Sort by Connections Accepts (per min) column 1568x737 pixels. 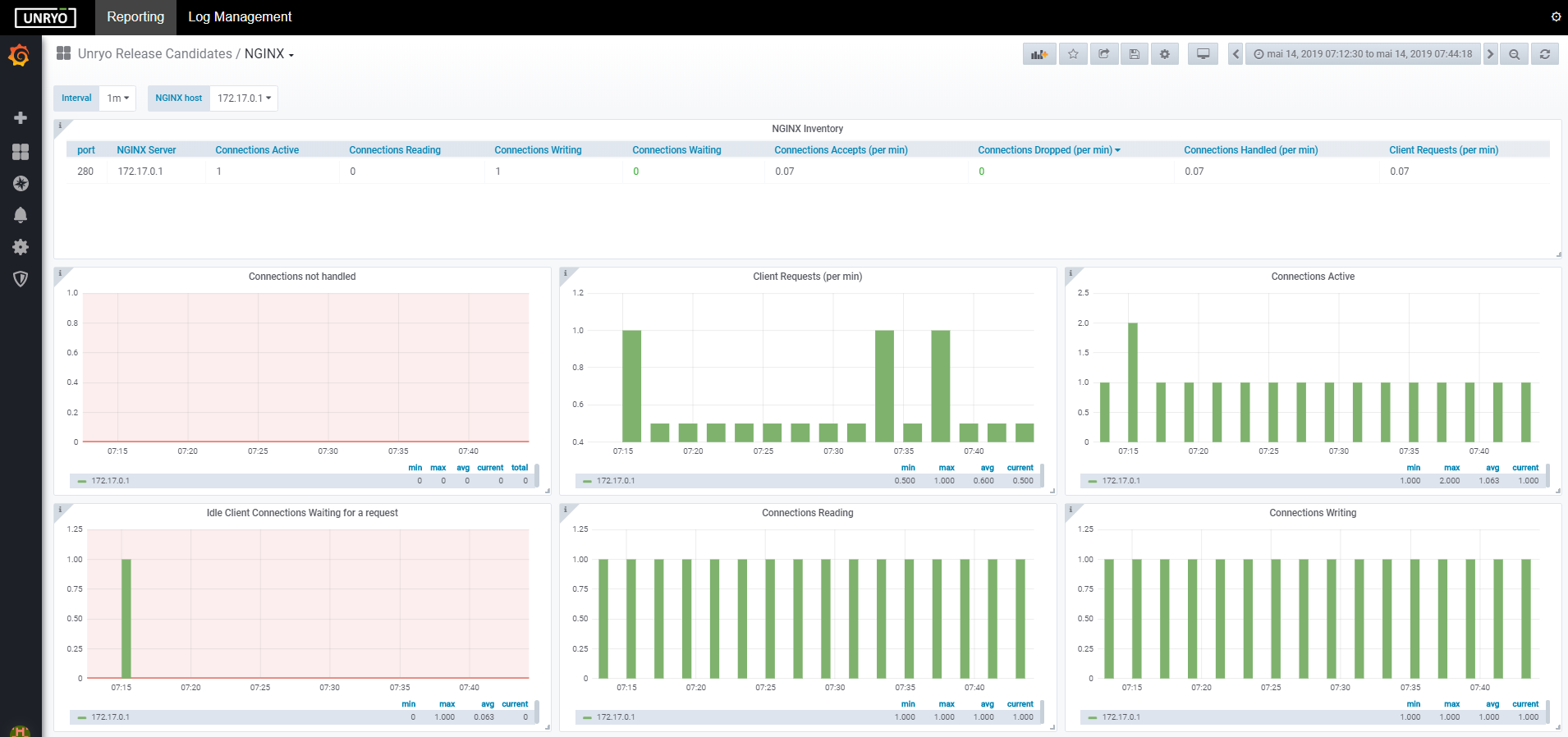[841, 150]
